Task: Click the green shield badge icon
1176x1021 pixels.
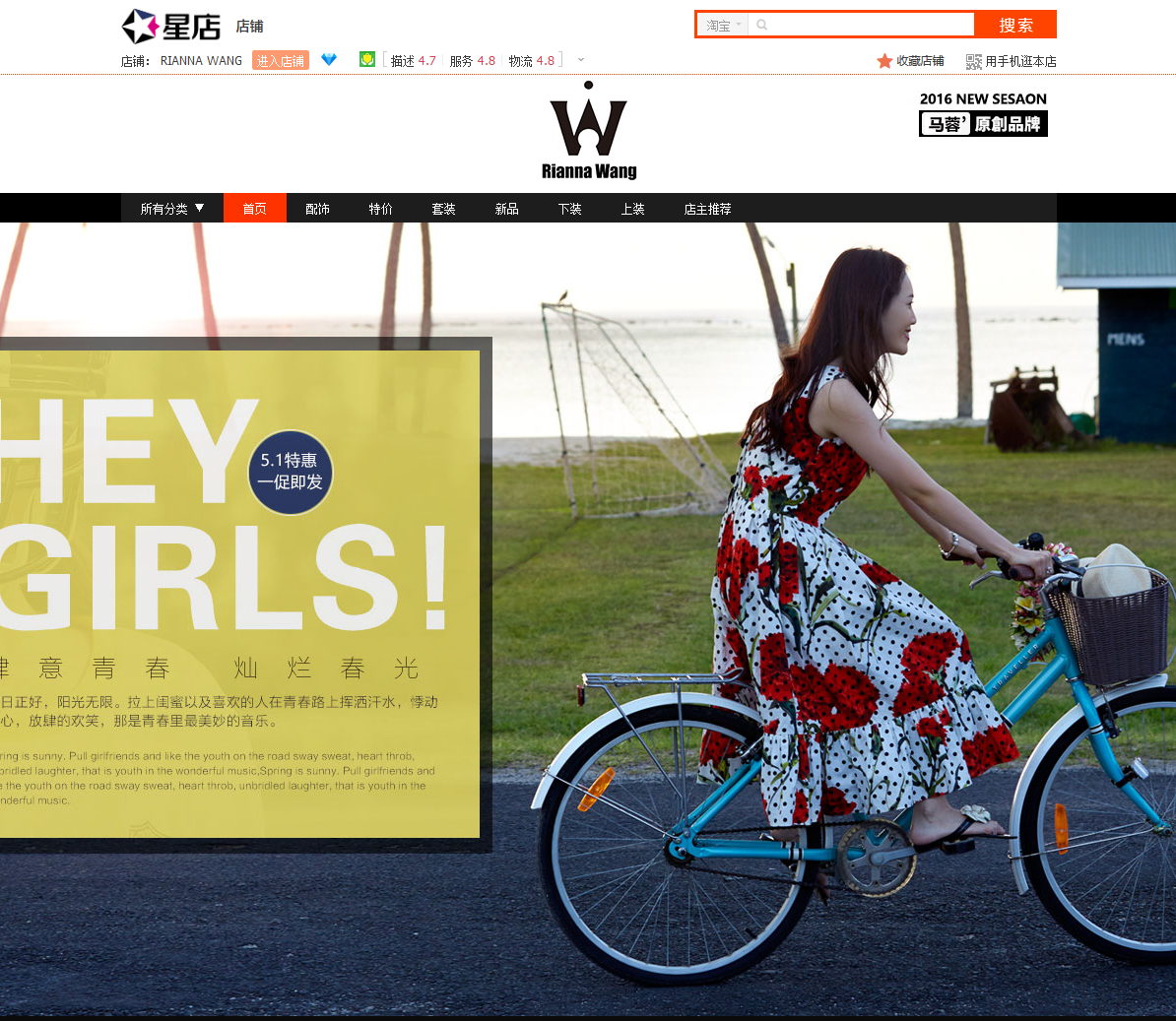Action: click(x=366, y=59)
